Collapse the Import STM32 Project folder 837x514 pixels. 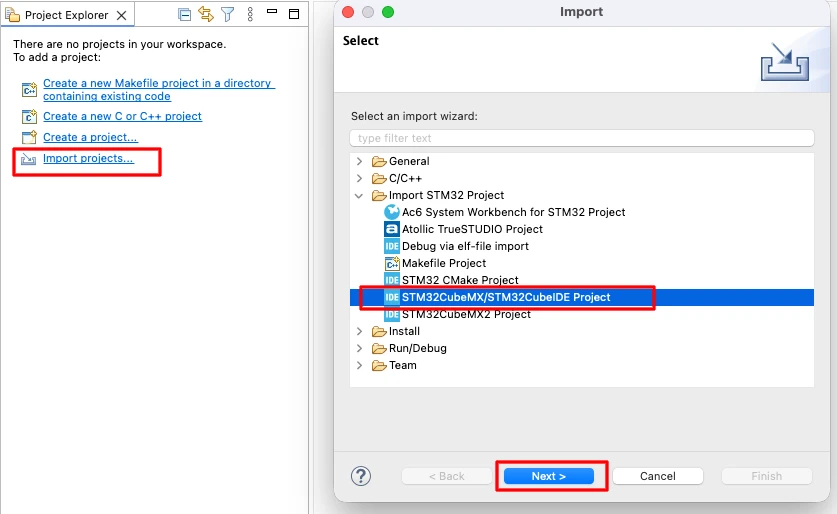pos(359,195)
